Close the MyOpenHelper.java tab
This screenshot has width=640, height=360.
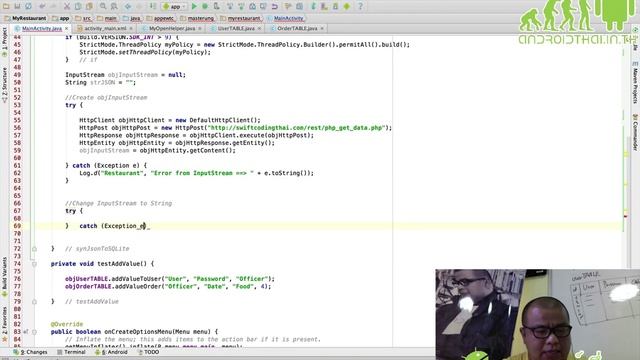[x=200, y=29]
